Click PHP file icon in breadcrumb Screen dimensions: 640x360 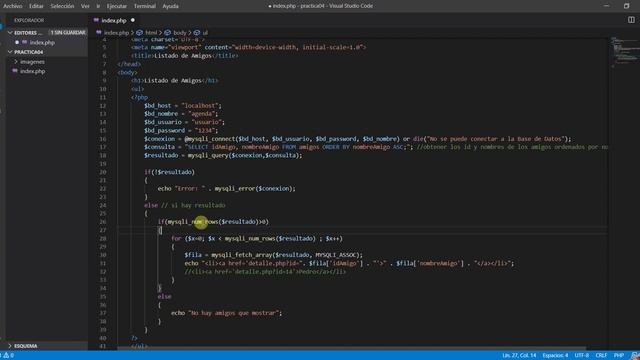pos(99,32)
